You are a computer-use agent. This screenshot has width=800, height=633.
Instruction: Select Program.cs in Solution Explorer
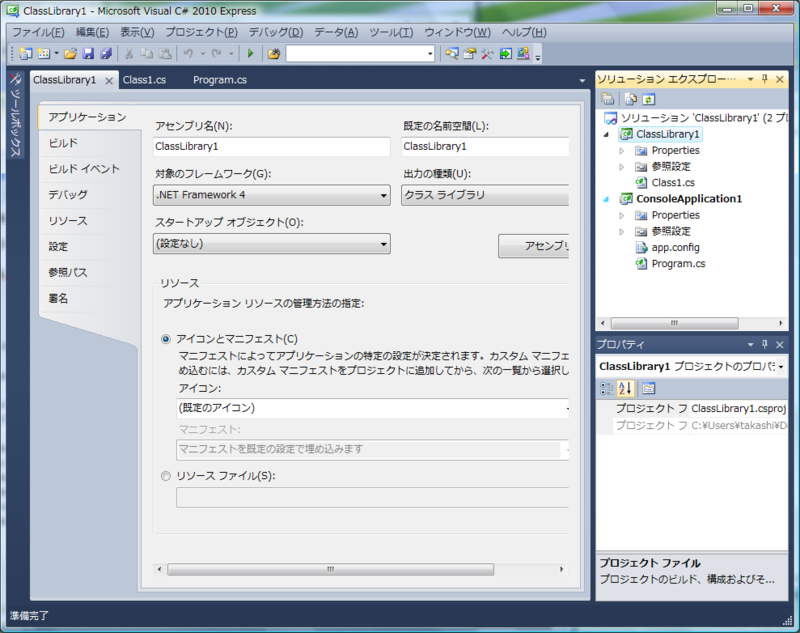pyautogui.click(x=679, y=264)
